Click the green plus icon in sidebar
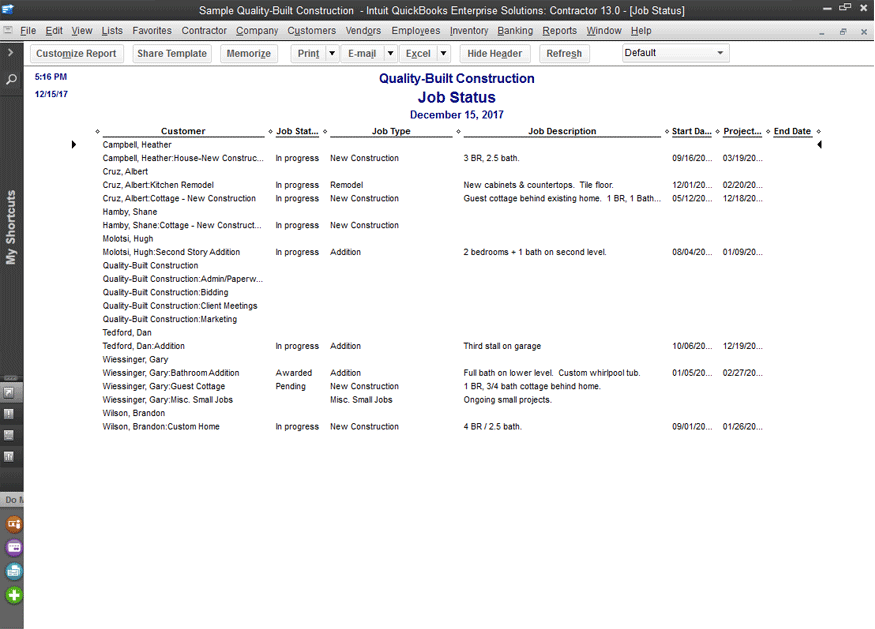The height and width of the screenshot is (629, 875). click(x=14, y=595)
